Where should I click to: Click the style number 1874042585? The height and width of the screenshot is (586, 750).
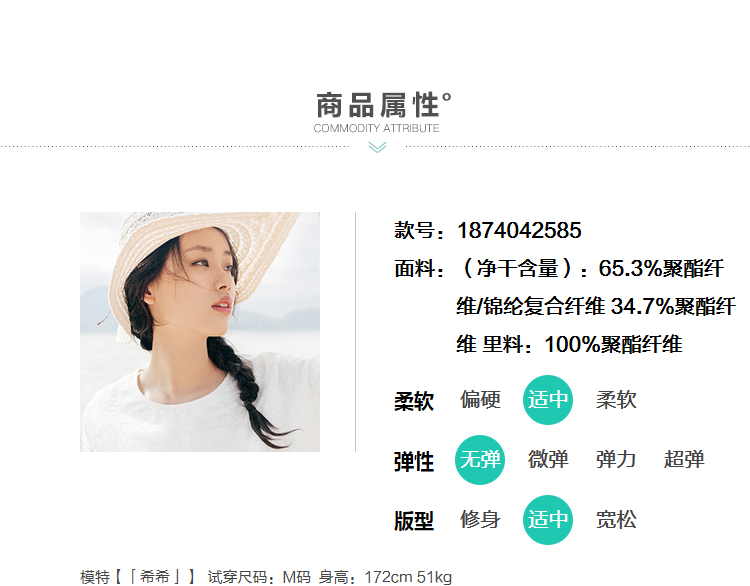point(519,231)
